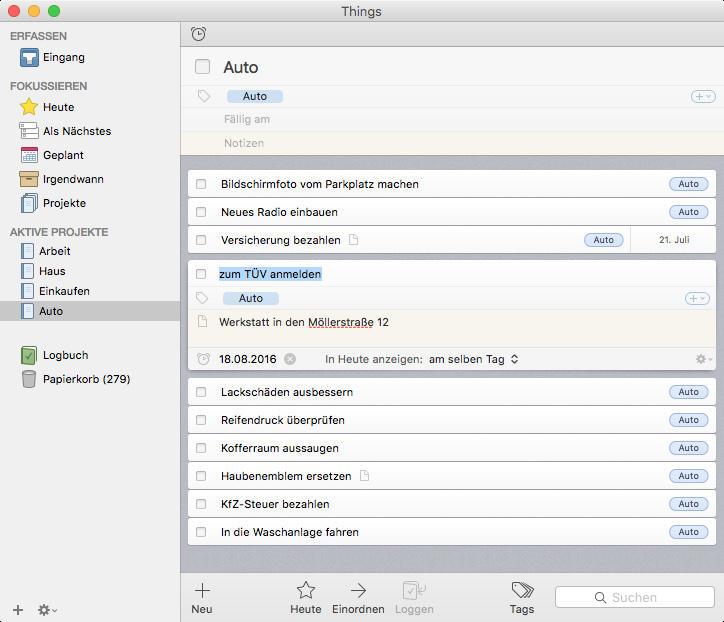Click the Suchen search field
Viewport: 724px width, 622px height.
tap(635, 598)
